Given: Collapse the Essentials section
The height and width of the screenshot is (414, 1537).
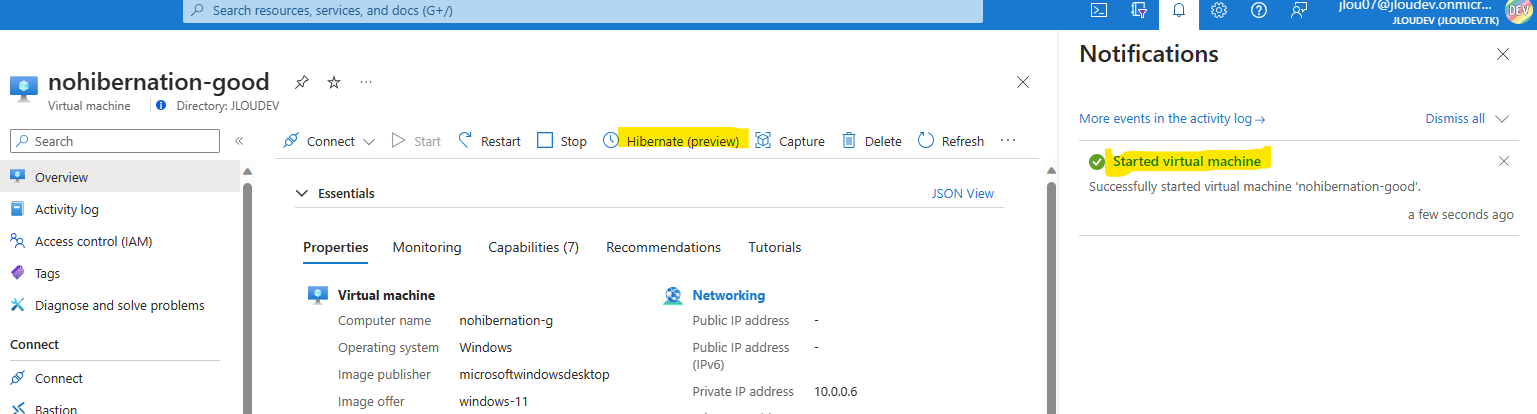Looking at the screenshot, I should pyautogui.click(x=302, y=193).
